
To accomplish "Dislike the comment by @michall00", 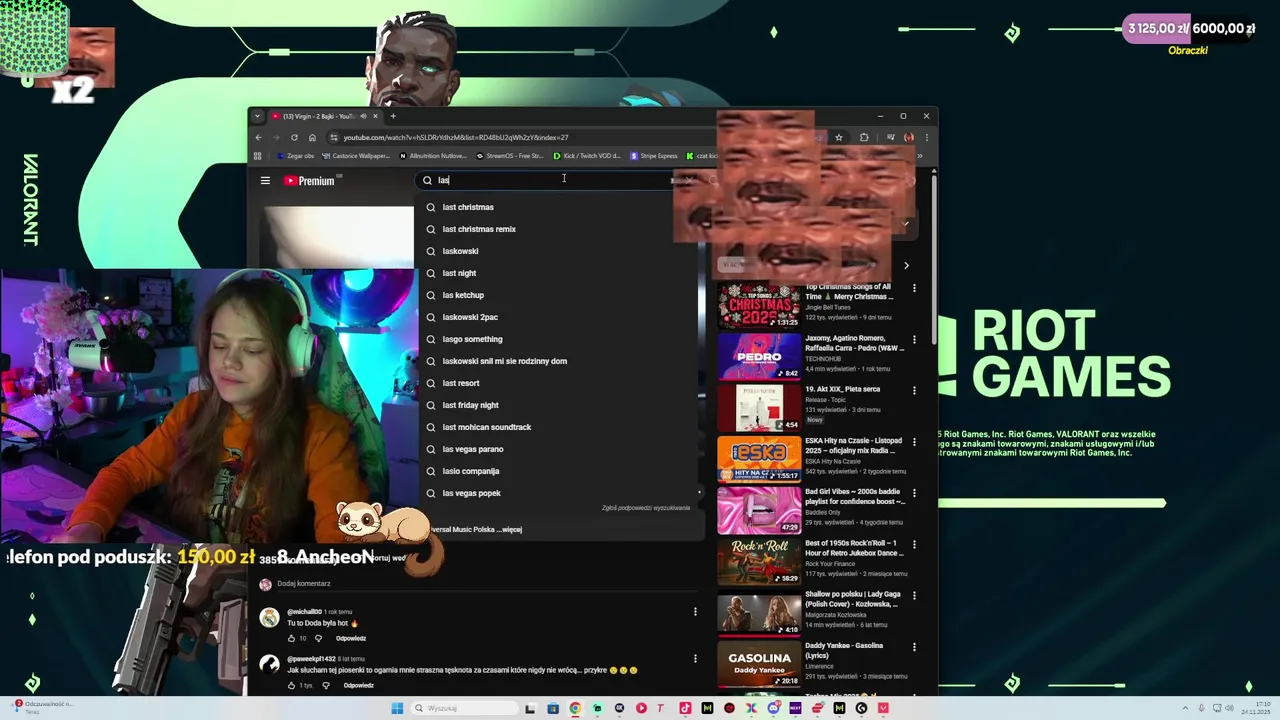I will [319, 638].
